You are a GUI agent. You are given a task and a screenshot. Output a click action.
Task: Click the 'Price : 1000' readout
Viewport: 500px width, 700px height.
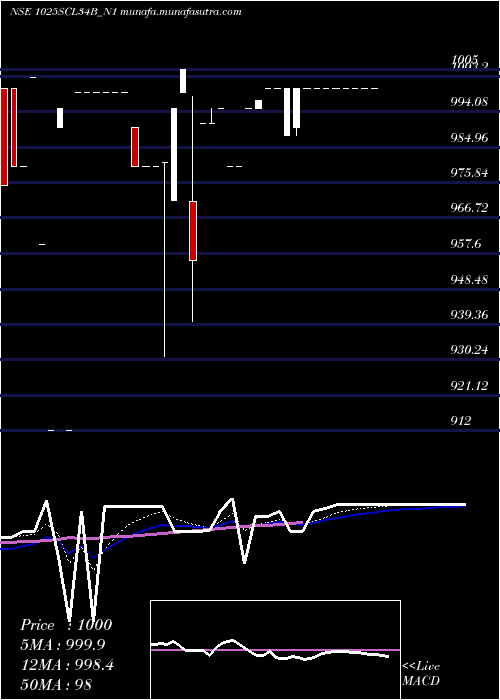(66, 625)
